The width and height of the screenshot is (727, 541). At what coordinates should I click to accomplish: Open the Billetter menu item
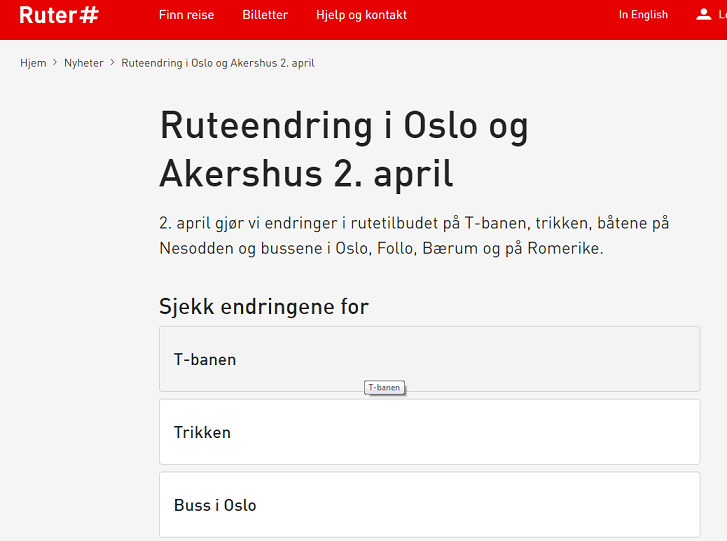pyautogui.click(x=265, y=15)
